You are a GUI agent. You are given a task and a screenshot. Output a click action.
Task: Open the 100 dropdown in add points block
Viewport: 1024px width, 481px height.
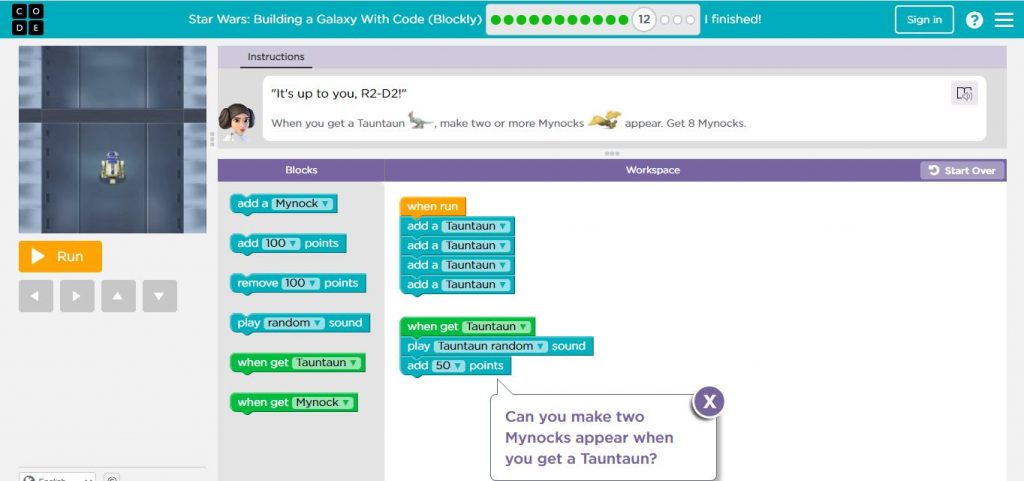(281, 243)
